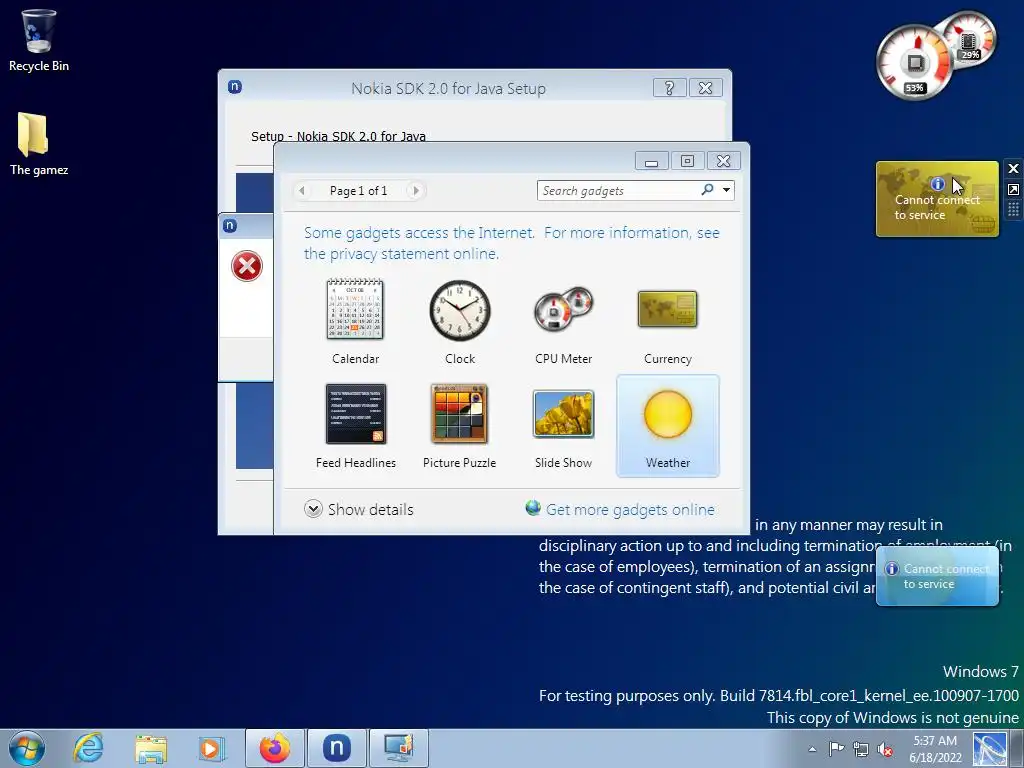Click the drag handle of Currency gadget
Screen dimensions: 1024x768
pos(1013,210)
